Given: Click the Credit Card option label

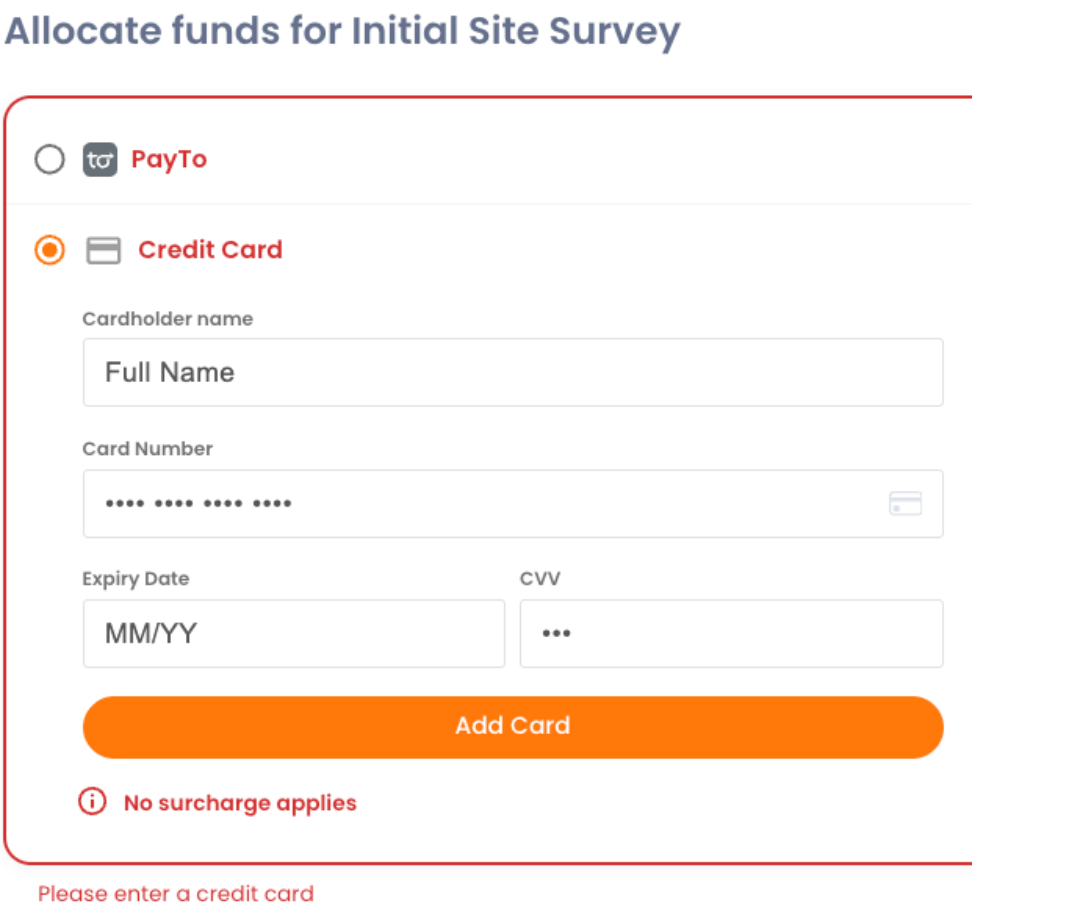Looking at the screenshot, I should pyautogui.click(x=210, y=250).
